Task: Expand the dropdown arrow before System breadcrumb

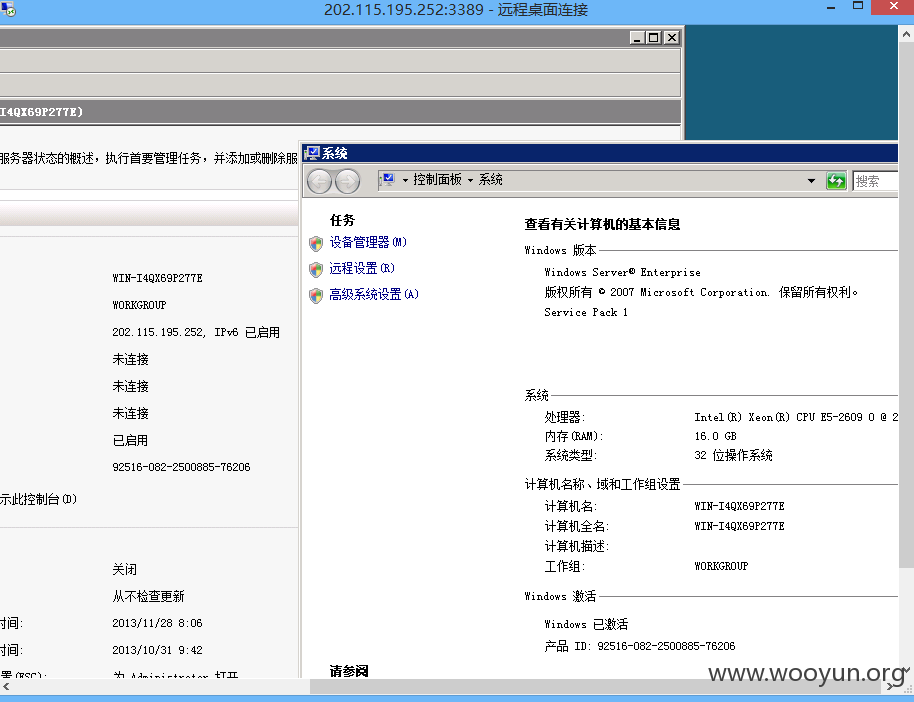Action: pos(470,180)
